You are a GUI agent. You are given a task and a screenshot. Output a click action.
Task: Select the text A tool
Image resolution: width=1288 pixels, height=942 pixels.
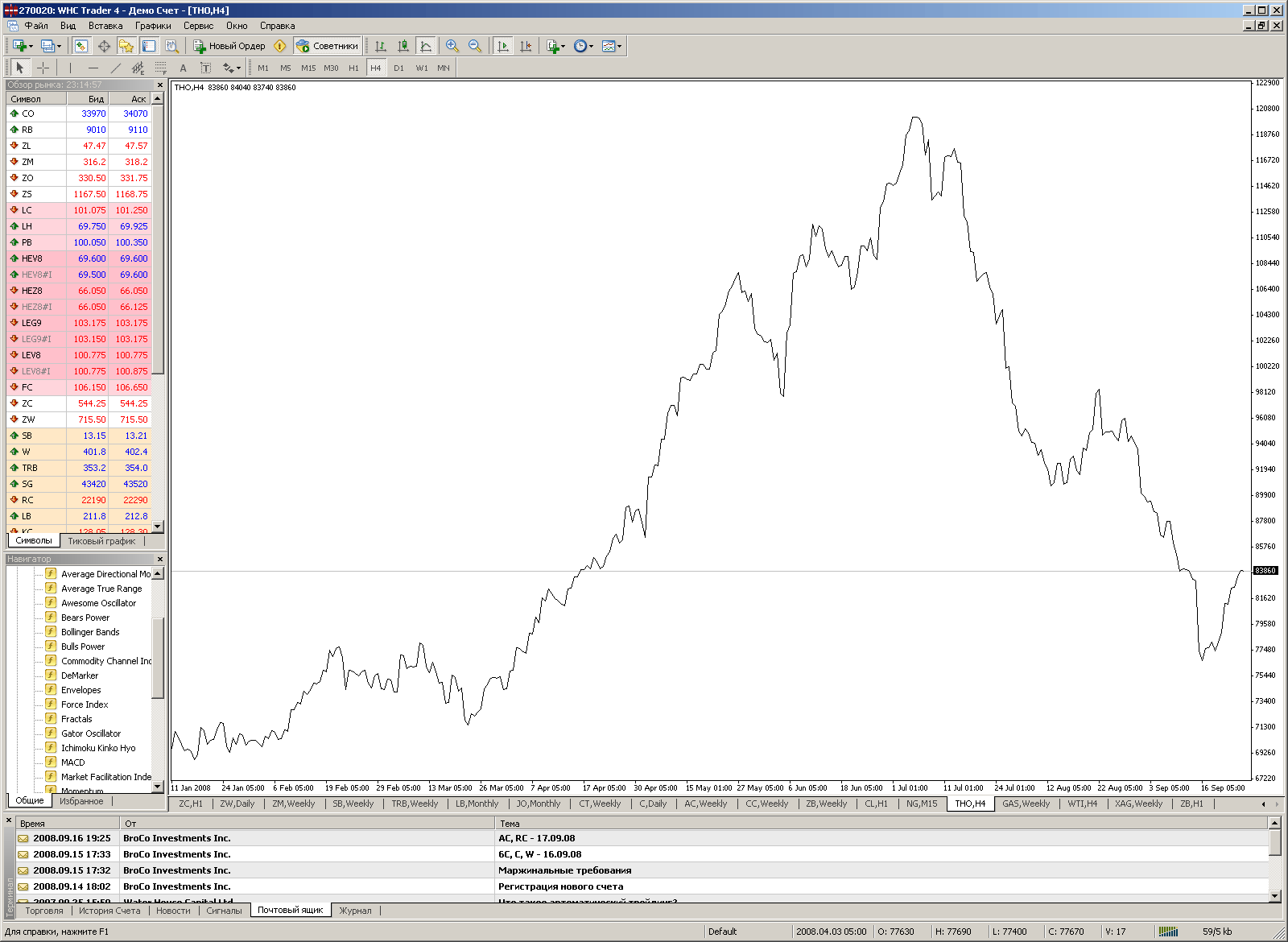[x=183, y=68]
